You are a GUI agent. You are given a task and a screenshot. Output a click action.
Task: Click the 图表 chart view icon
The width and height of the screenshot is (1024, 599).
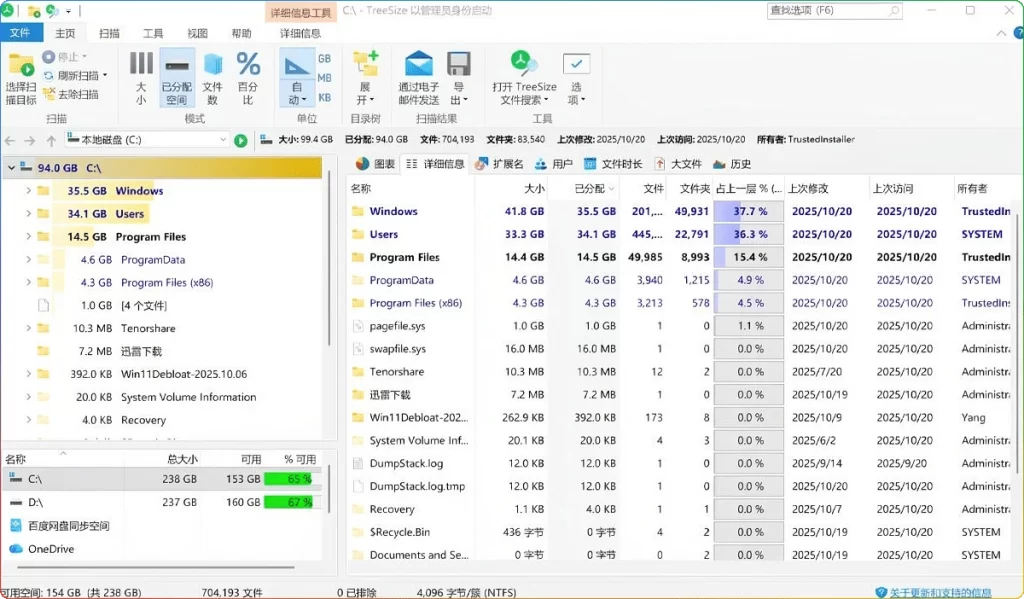374,164
